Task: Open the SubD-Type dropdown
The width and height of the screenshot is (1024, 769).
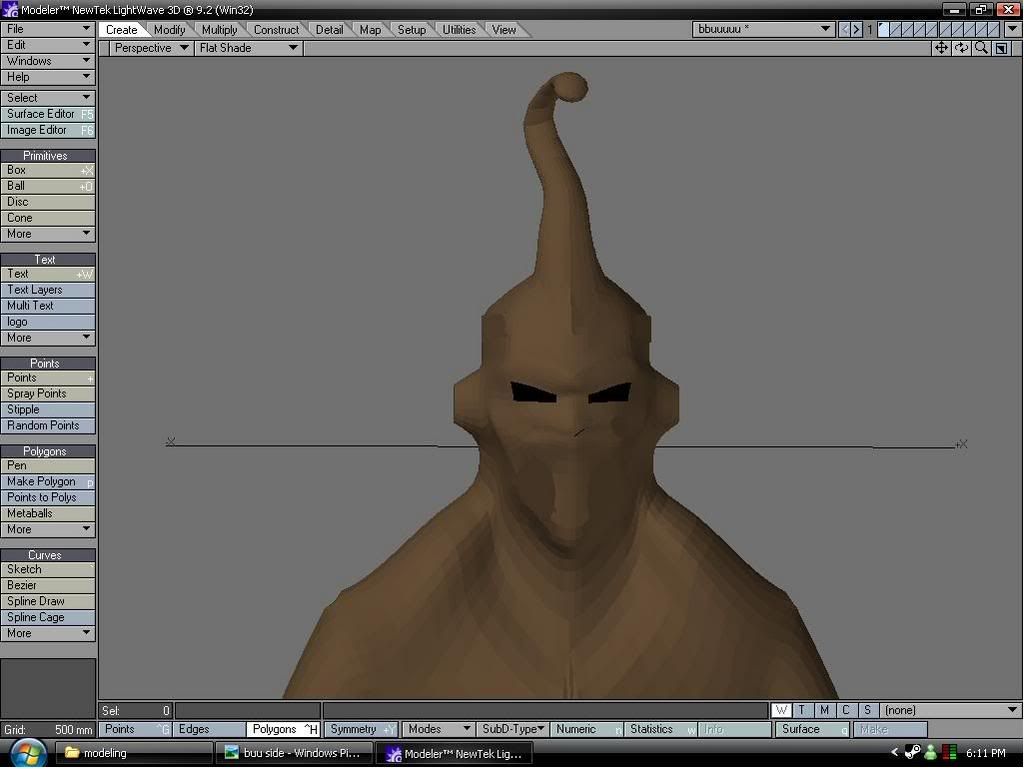Action: pyautogui.click(x=512, y=729)
